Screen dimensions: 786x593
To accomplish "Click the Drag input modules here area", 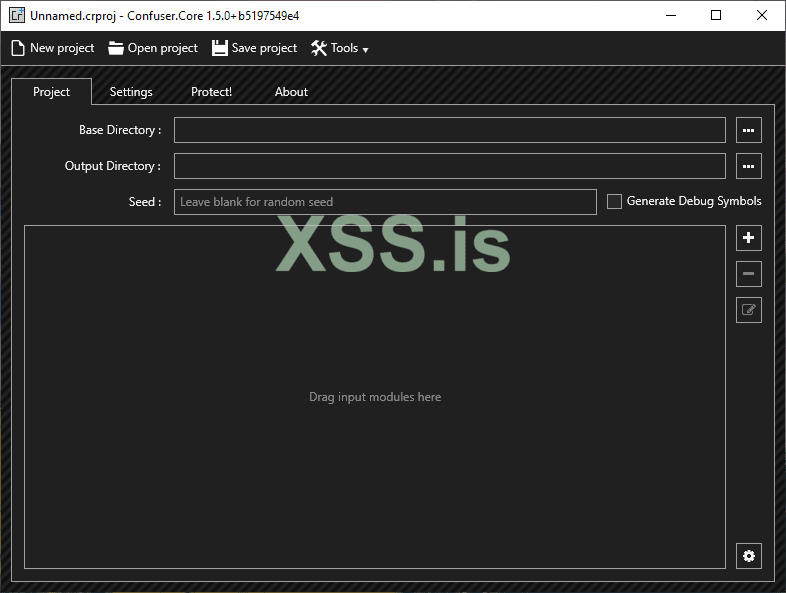I will click(375, 397).
